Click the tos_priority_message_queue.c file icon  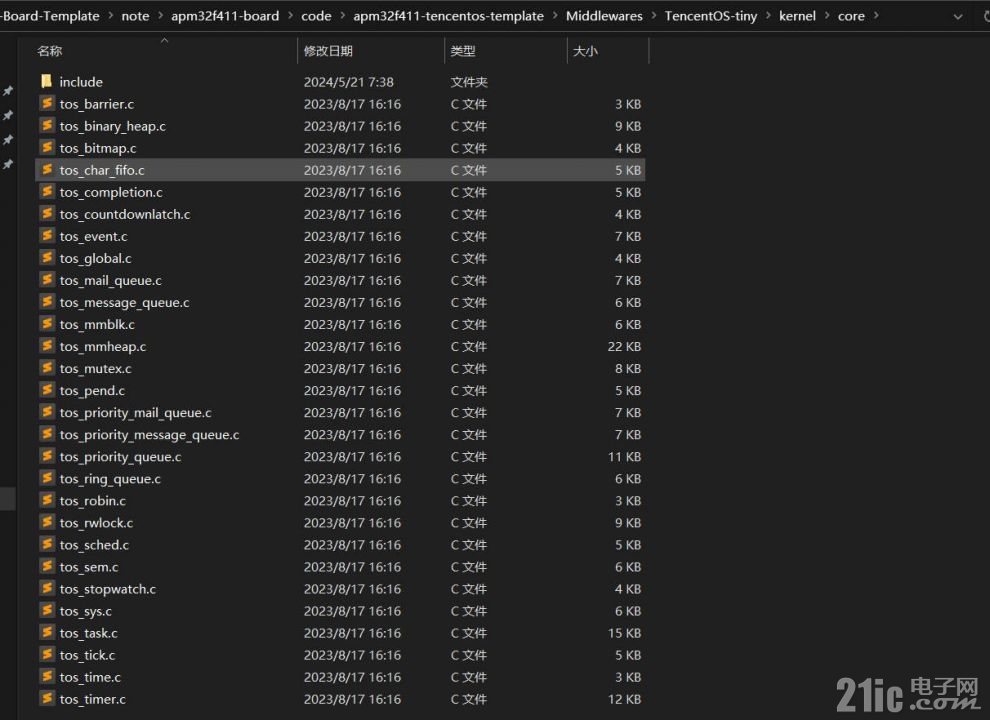[47, 434]
